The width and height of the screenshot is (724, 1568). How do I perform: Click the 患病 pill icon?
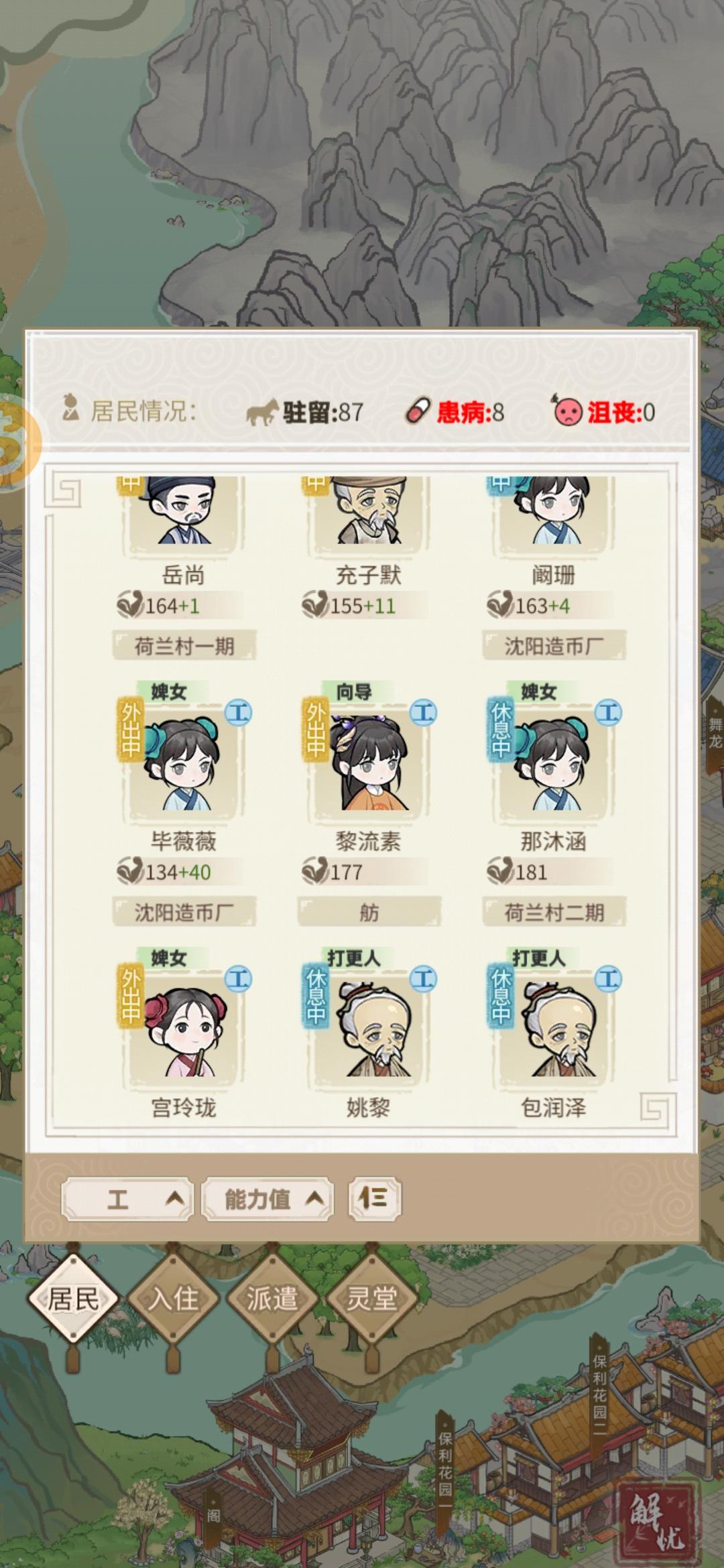416,411
